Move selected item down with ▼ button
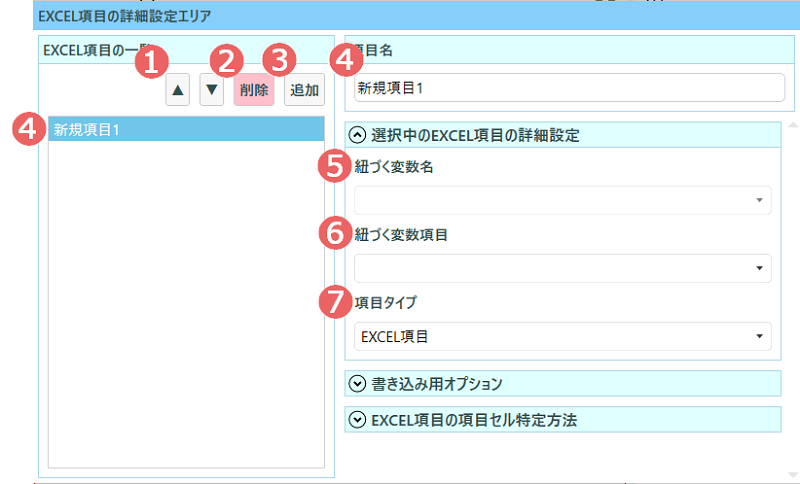This screenshot has height=484, width=800. (x=212, y=90)
